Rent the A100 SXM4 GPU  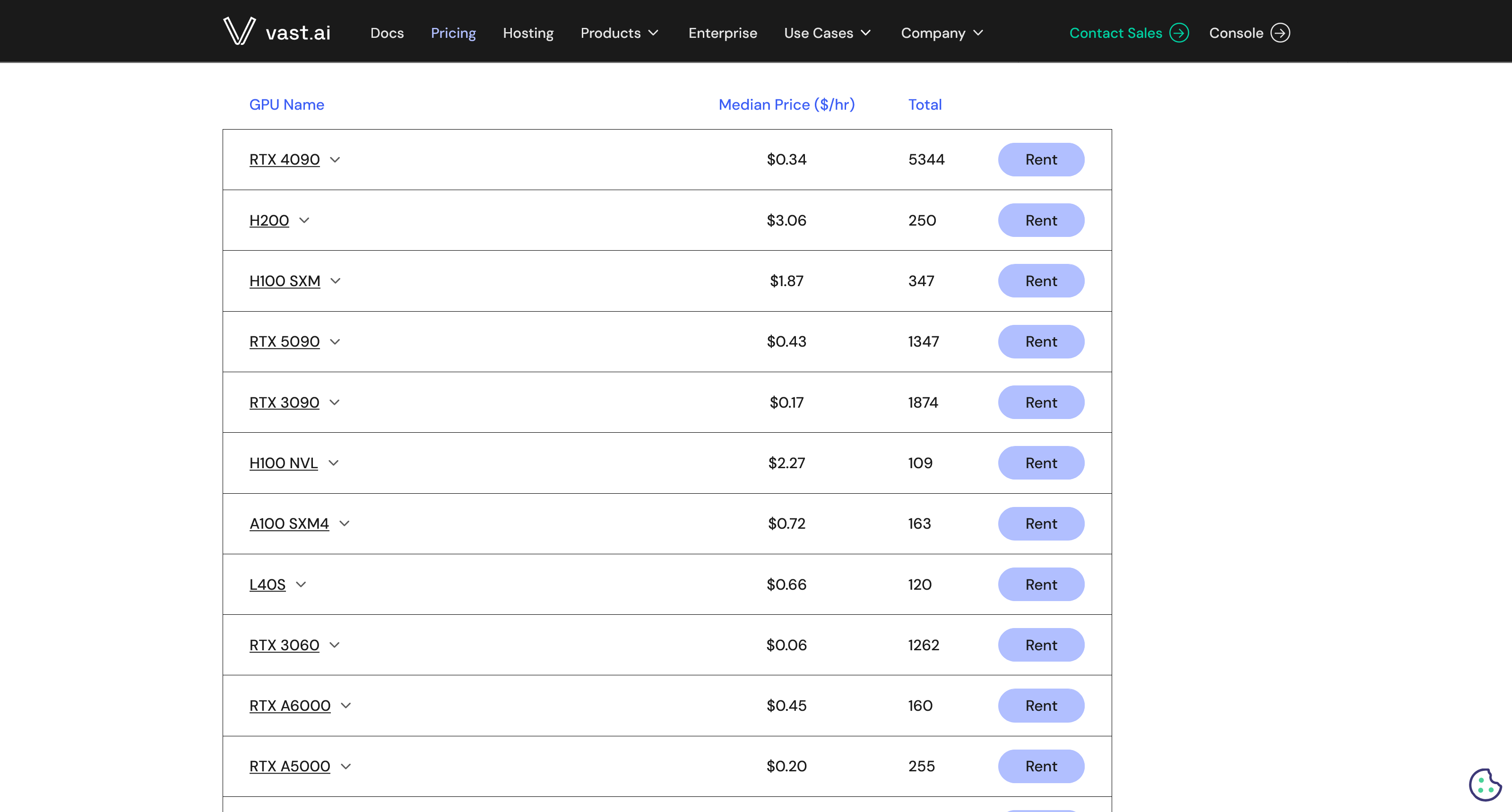click(x=1041, y=524)
